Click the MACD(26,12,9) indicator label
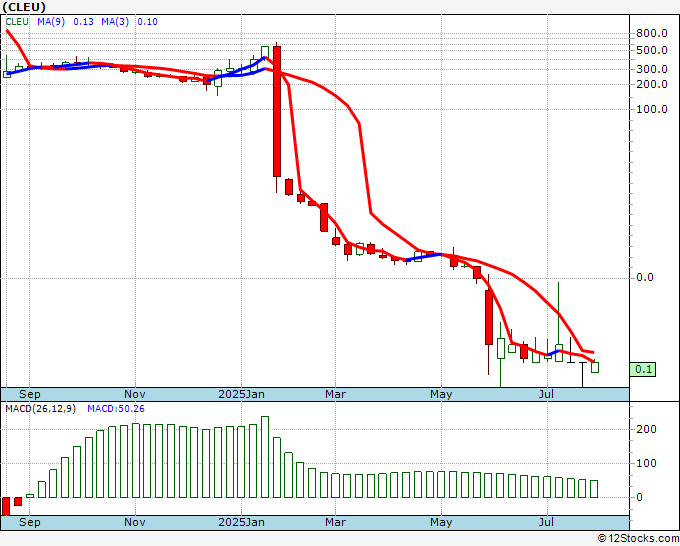This screenshot has height=546, width=680. click(40, 409)
